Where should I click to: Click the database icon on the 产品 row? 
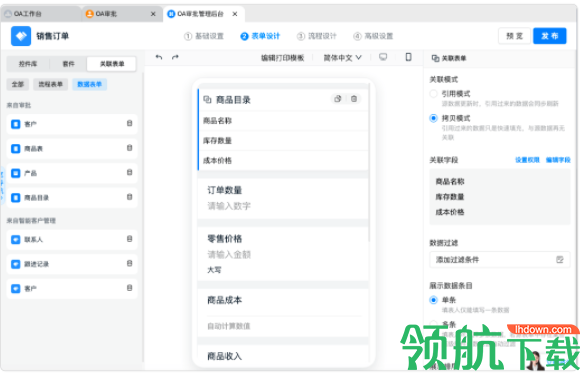129,172
